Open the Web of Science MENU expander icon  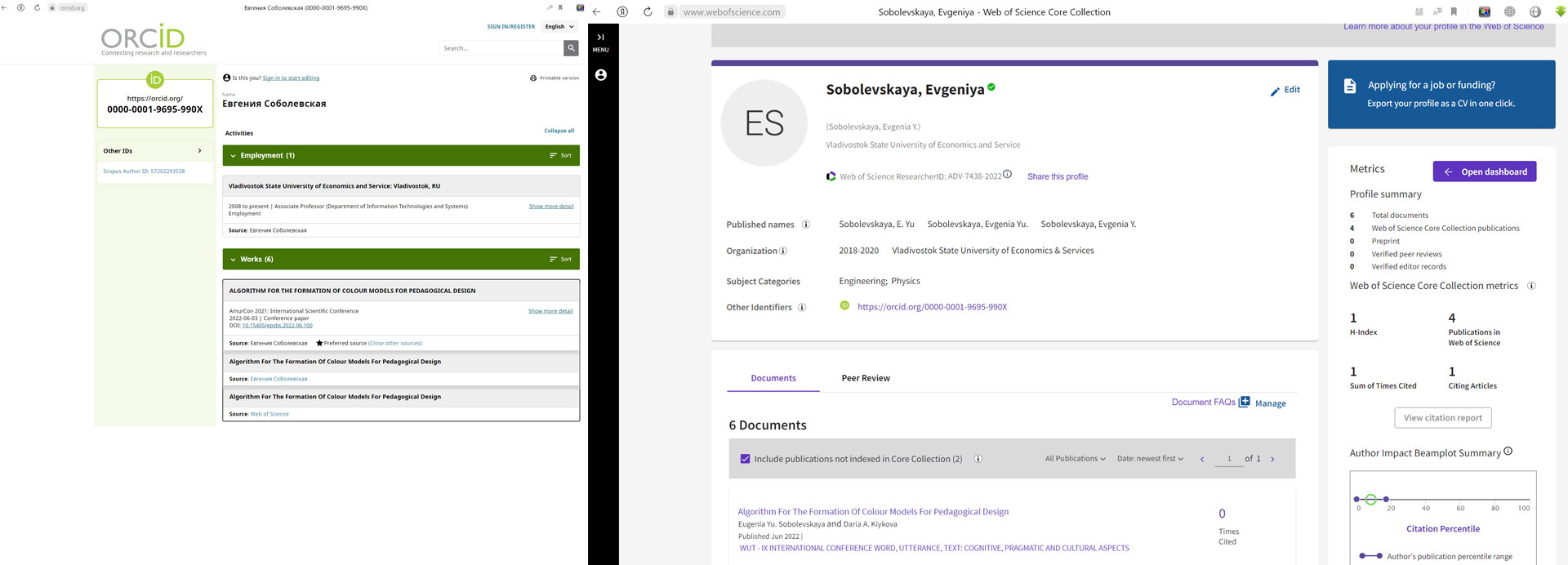600,38
